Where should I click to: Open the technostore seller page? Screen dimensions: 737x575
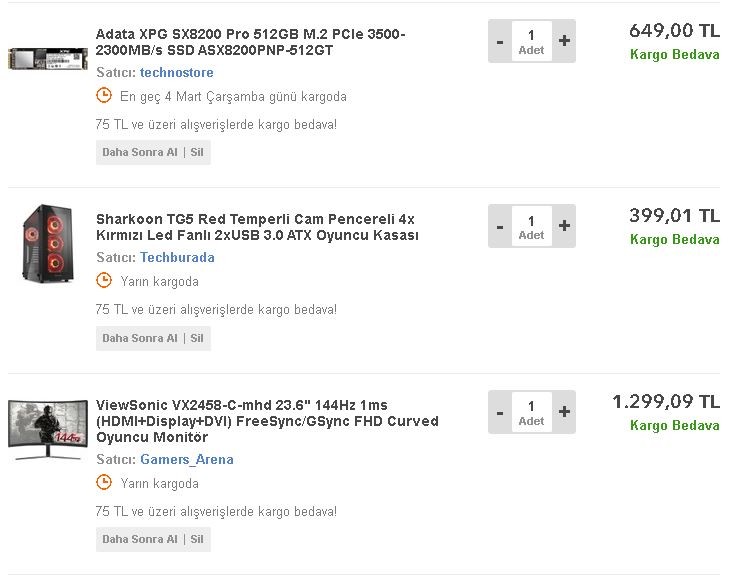click(x=176, y=73)
